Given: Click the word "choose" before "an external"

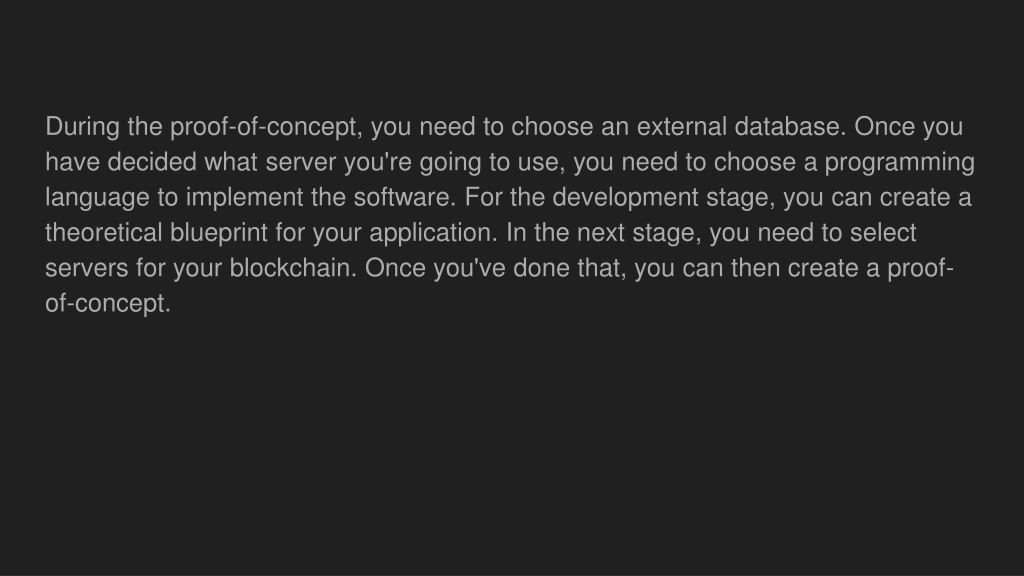Looking at the screenshot, I should click(552, 127).
